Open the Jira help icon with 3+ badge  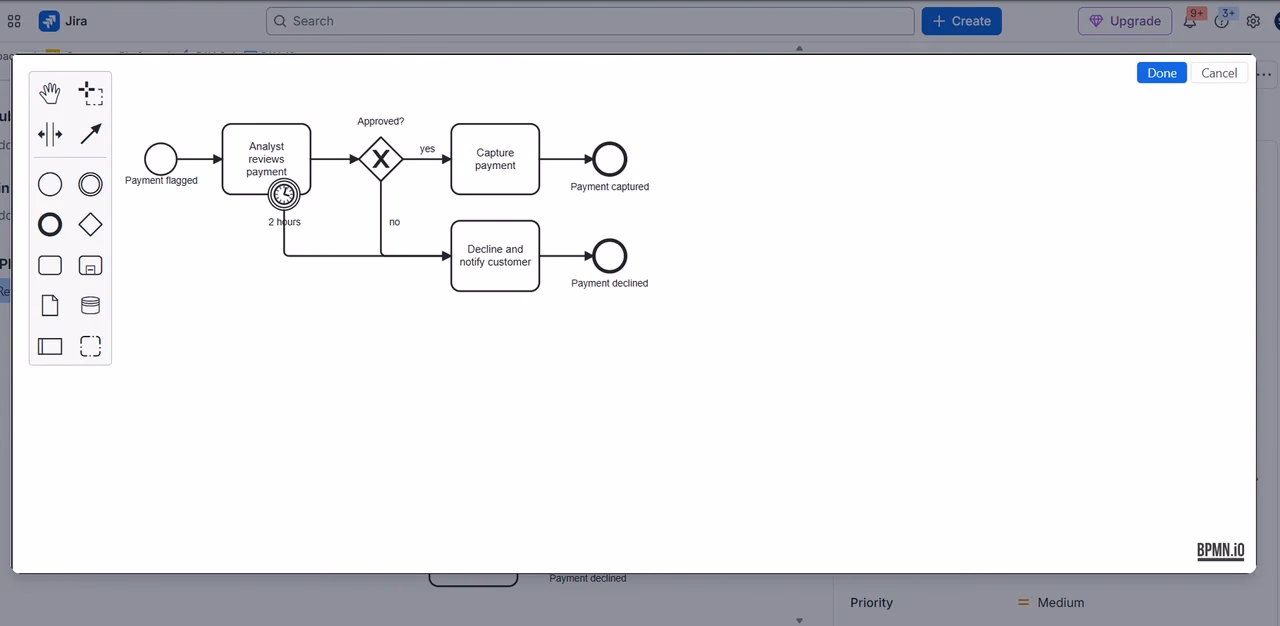click(x=1221, y=21)
